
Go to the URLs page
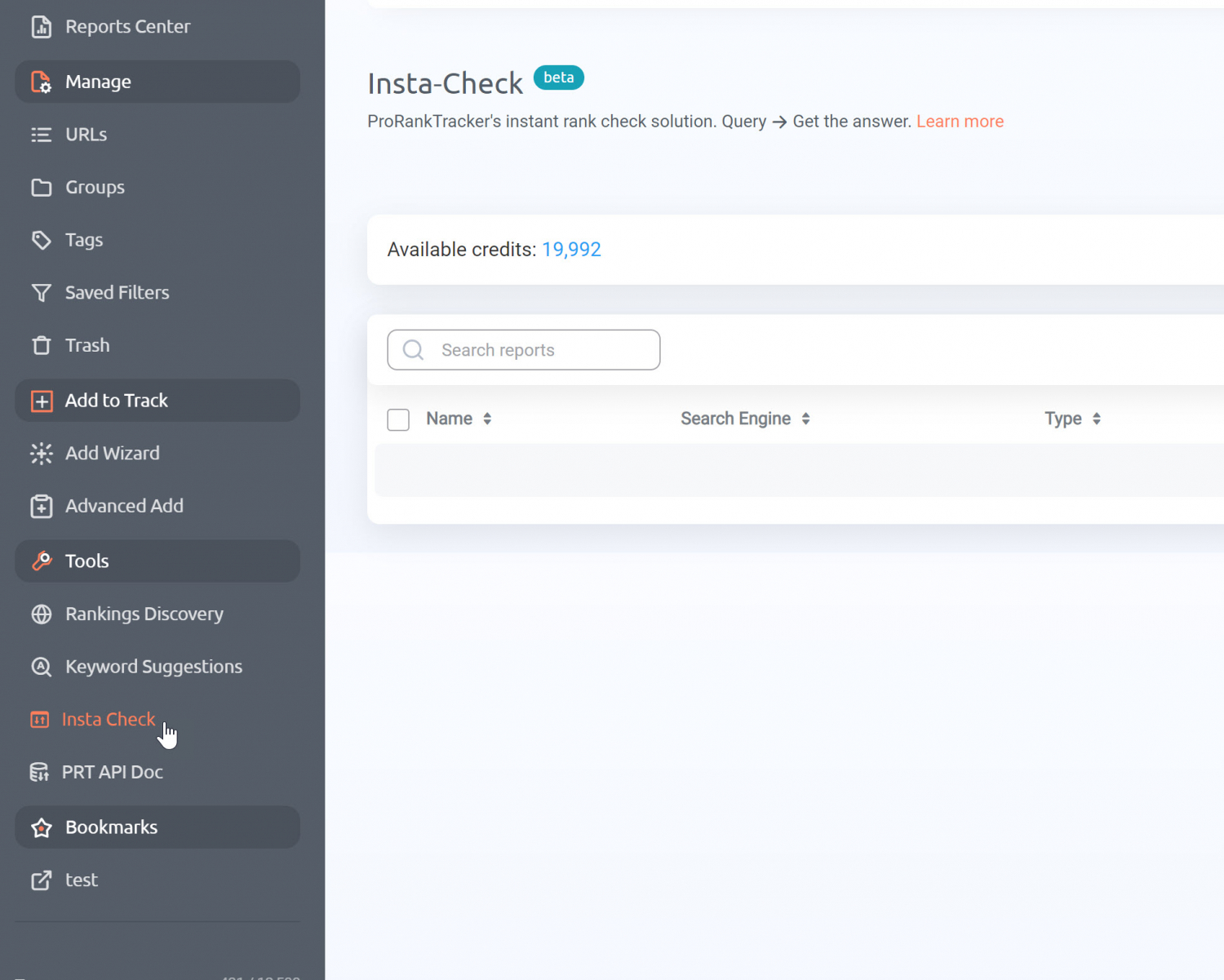pyautogui.click(x=86, y=135)
